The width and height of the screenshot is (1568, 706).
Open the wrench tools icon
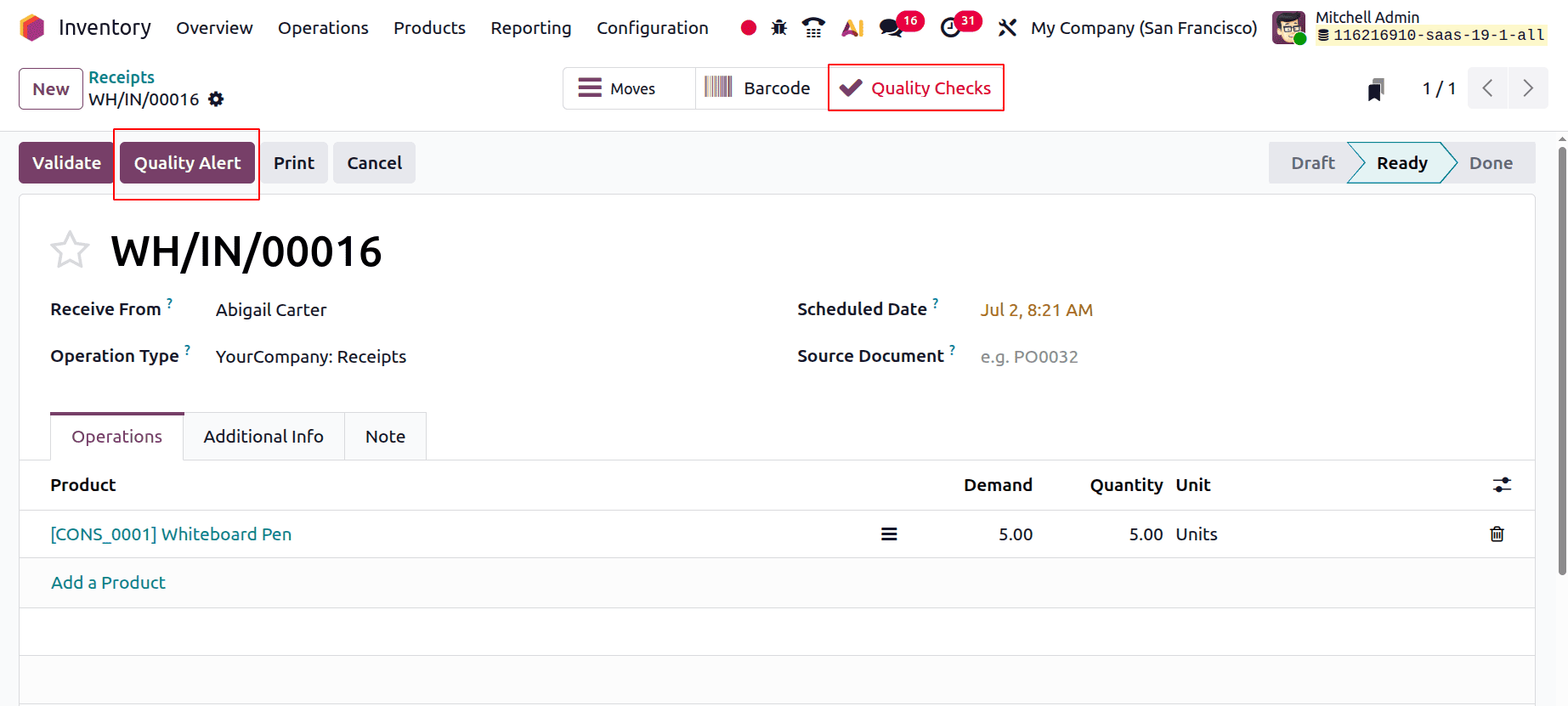pyautogui.click(x=1007, y=28)
